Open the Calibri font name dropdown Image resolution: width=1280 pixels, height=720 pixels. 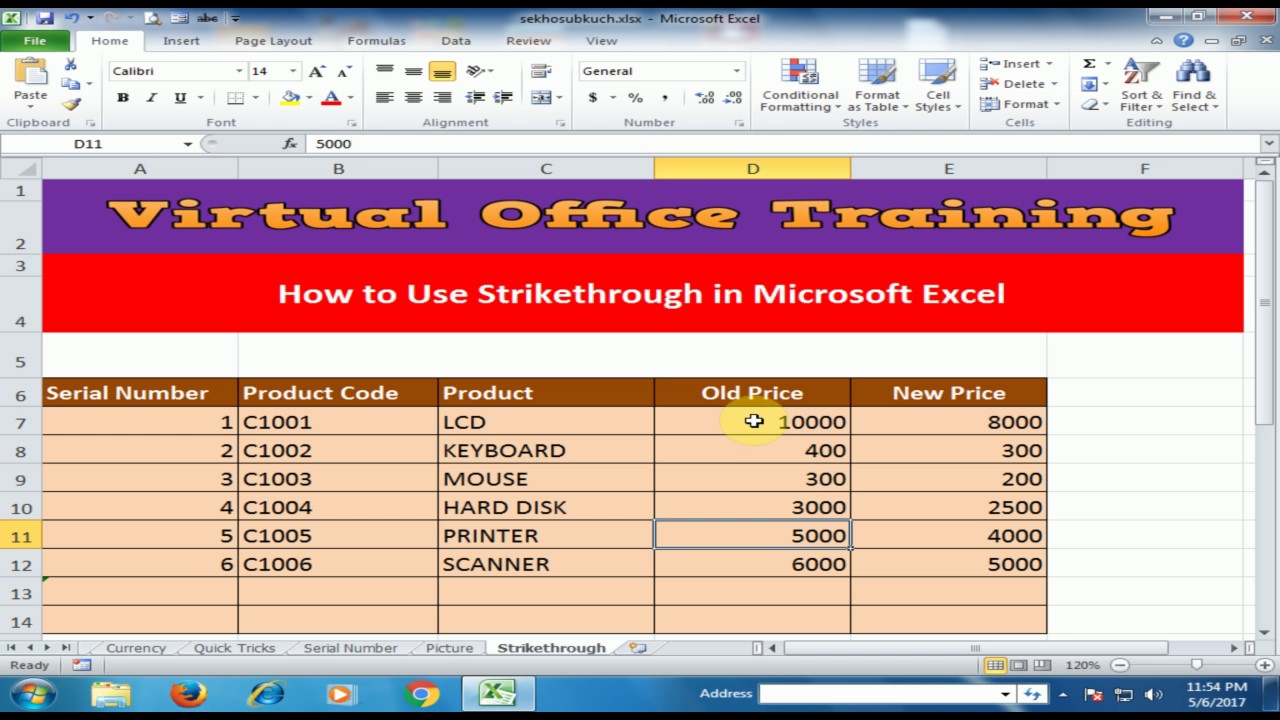point(239,71)
